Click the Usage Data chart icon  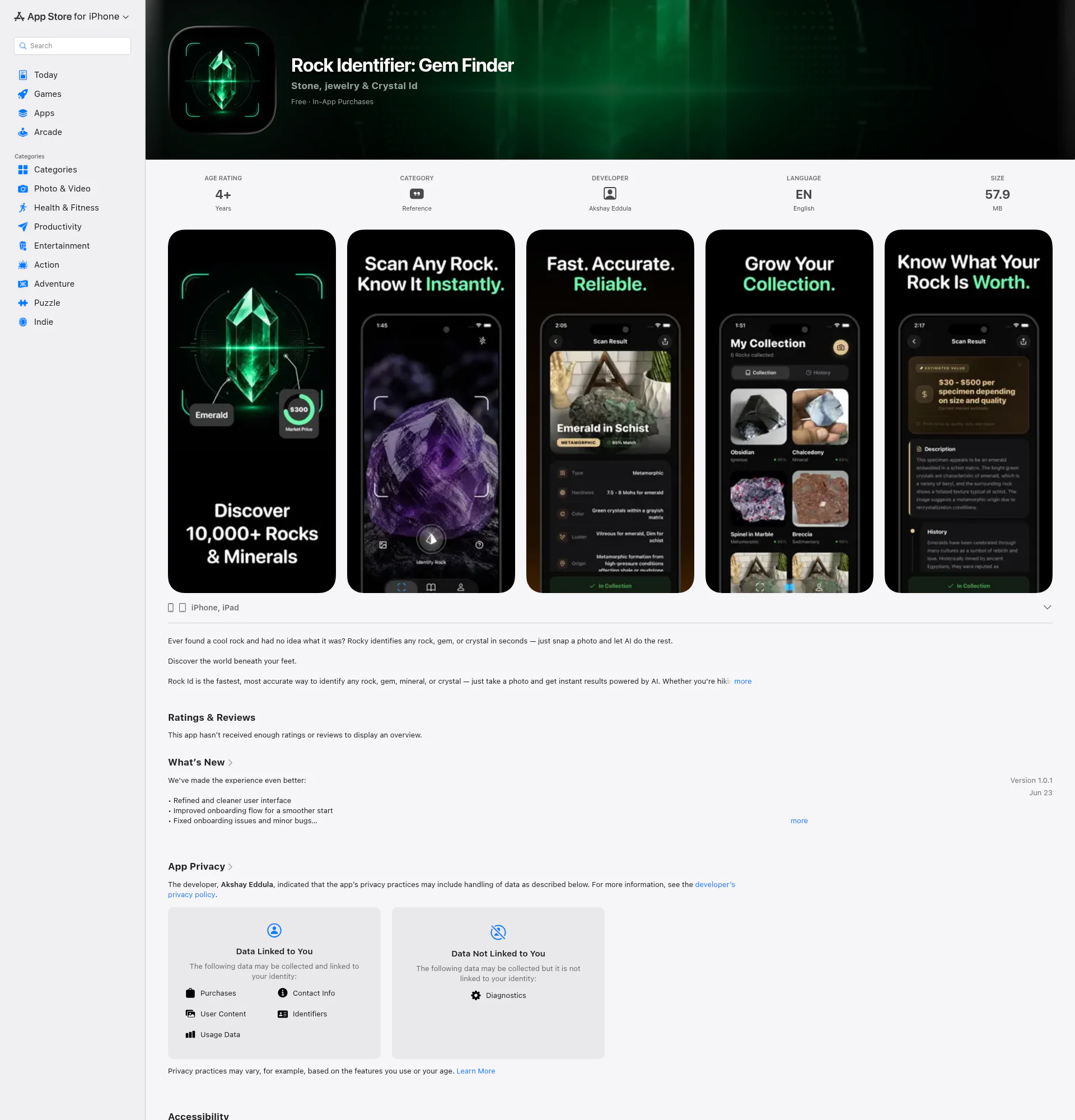(x=190, y=1034)
